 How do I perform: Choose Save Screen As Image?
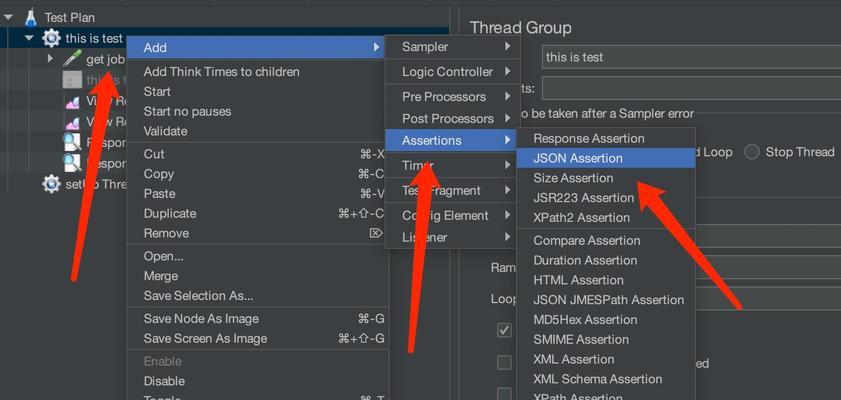[256, 339]
